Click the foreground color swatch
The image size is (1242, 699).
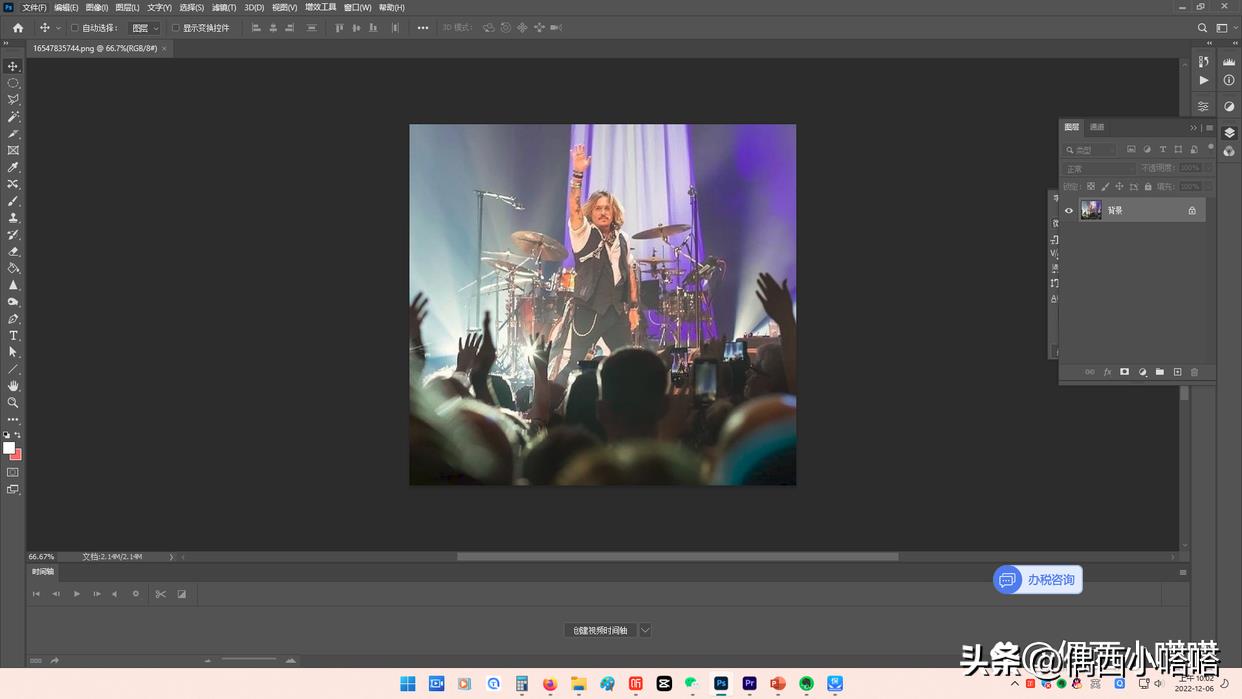tap(9, 448)
